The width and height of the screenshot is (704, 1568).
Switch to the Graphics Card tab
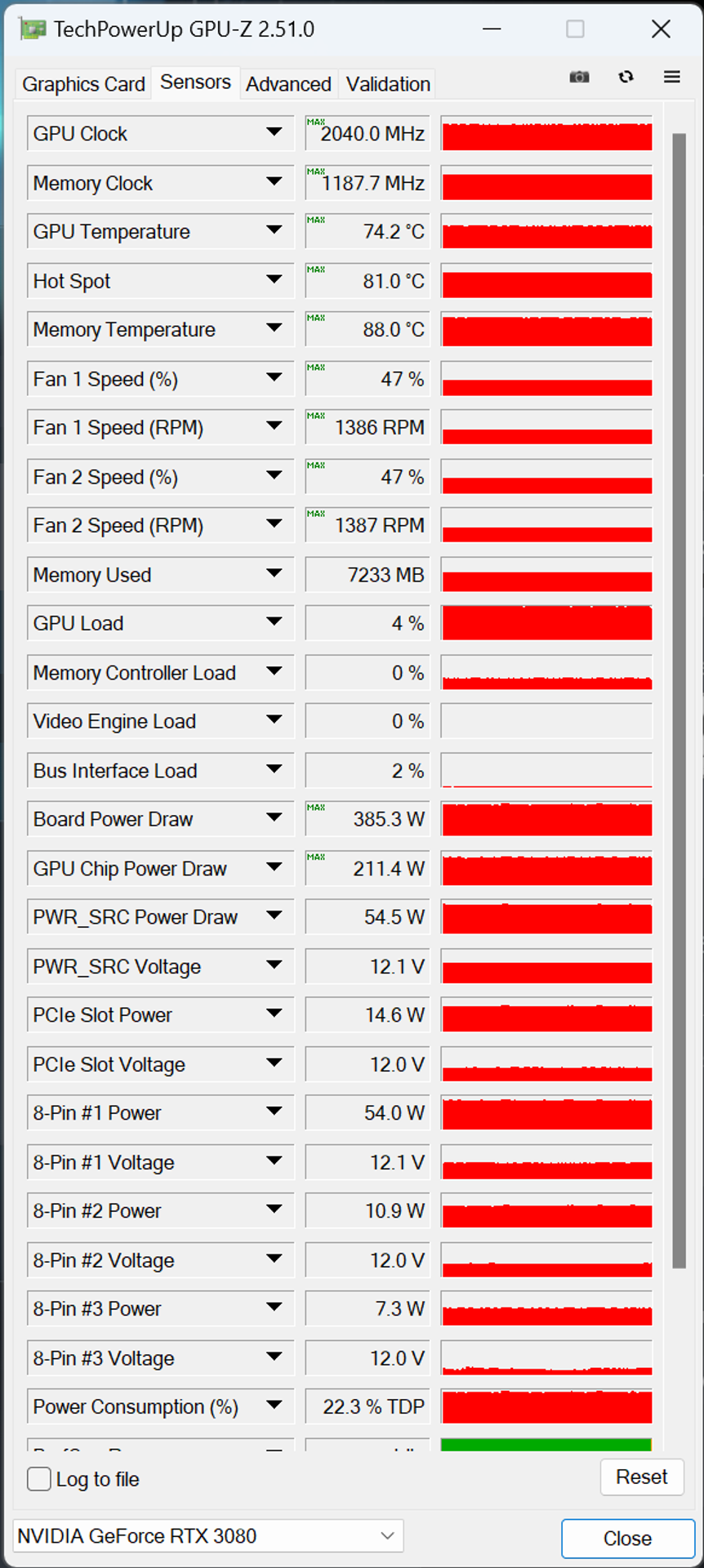point(83,84)
